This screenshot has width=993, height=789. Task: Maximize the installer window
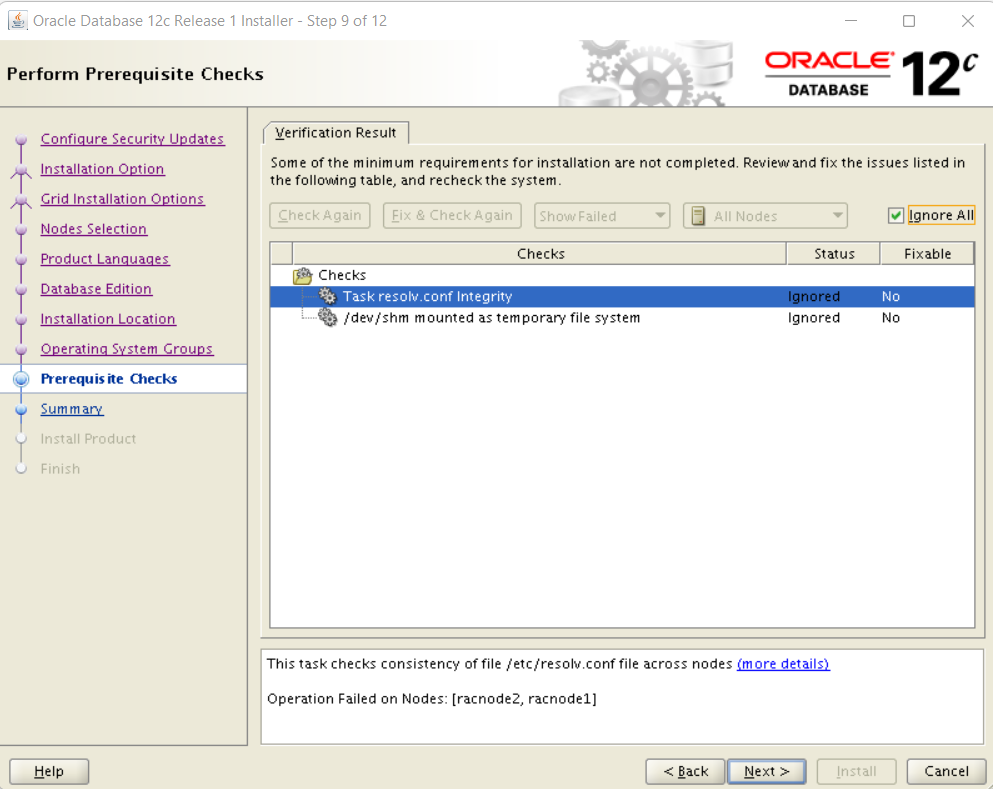[909, 21]
